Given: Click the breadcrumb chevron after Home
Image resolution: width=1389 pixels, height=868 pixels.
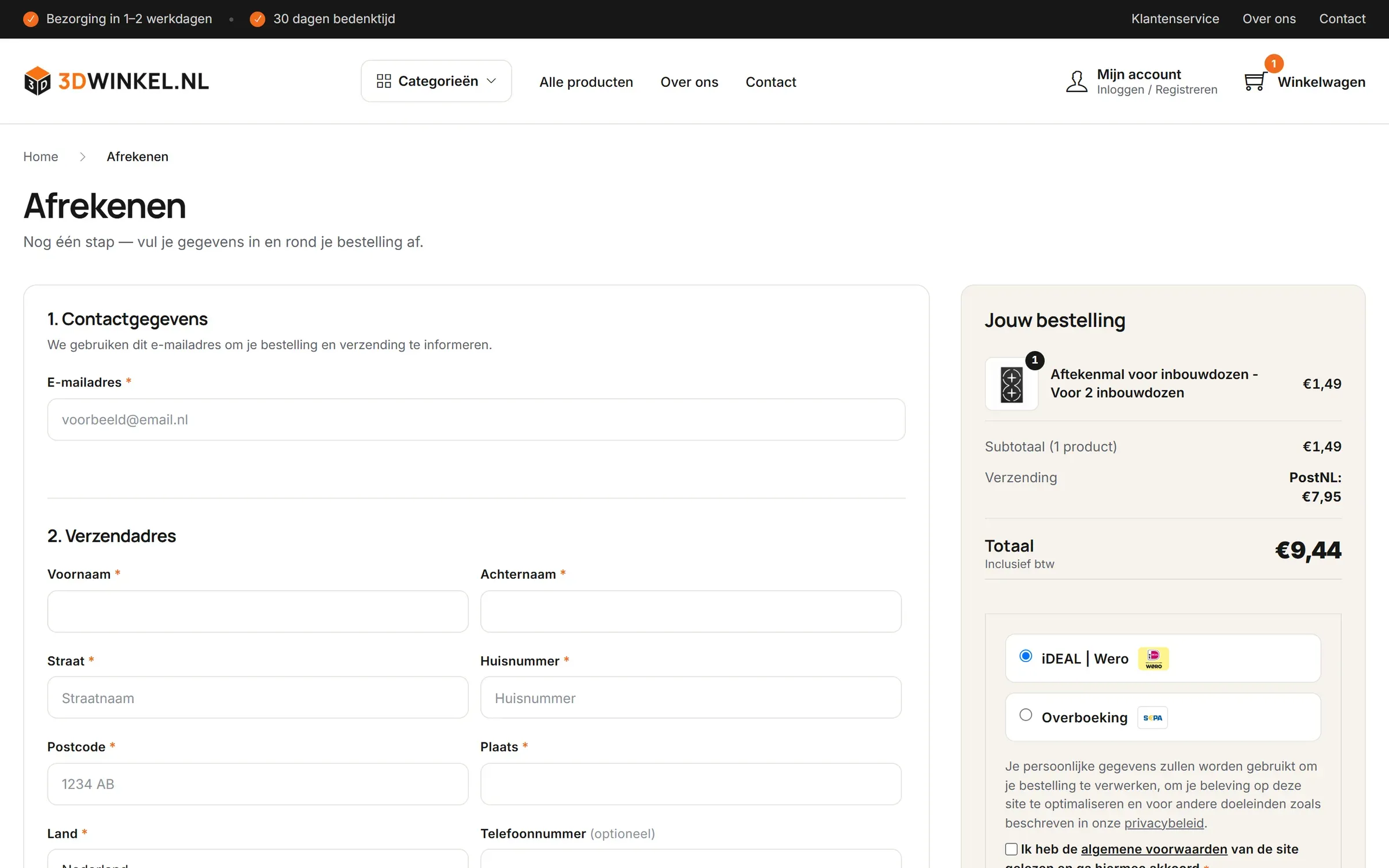Looking at the screenshot, I should 83,157.
